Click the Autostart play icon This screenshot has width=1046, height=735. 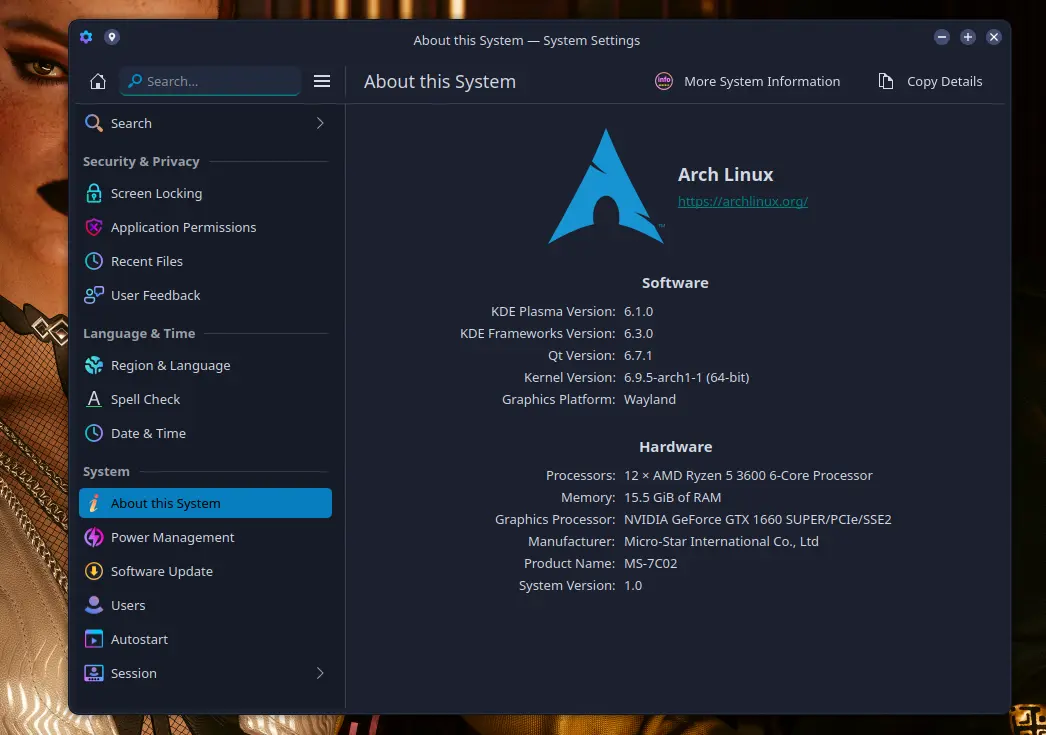coord(94,640)
